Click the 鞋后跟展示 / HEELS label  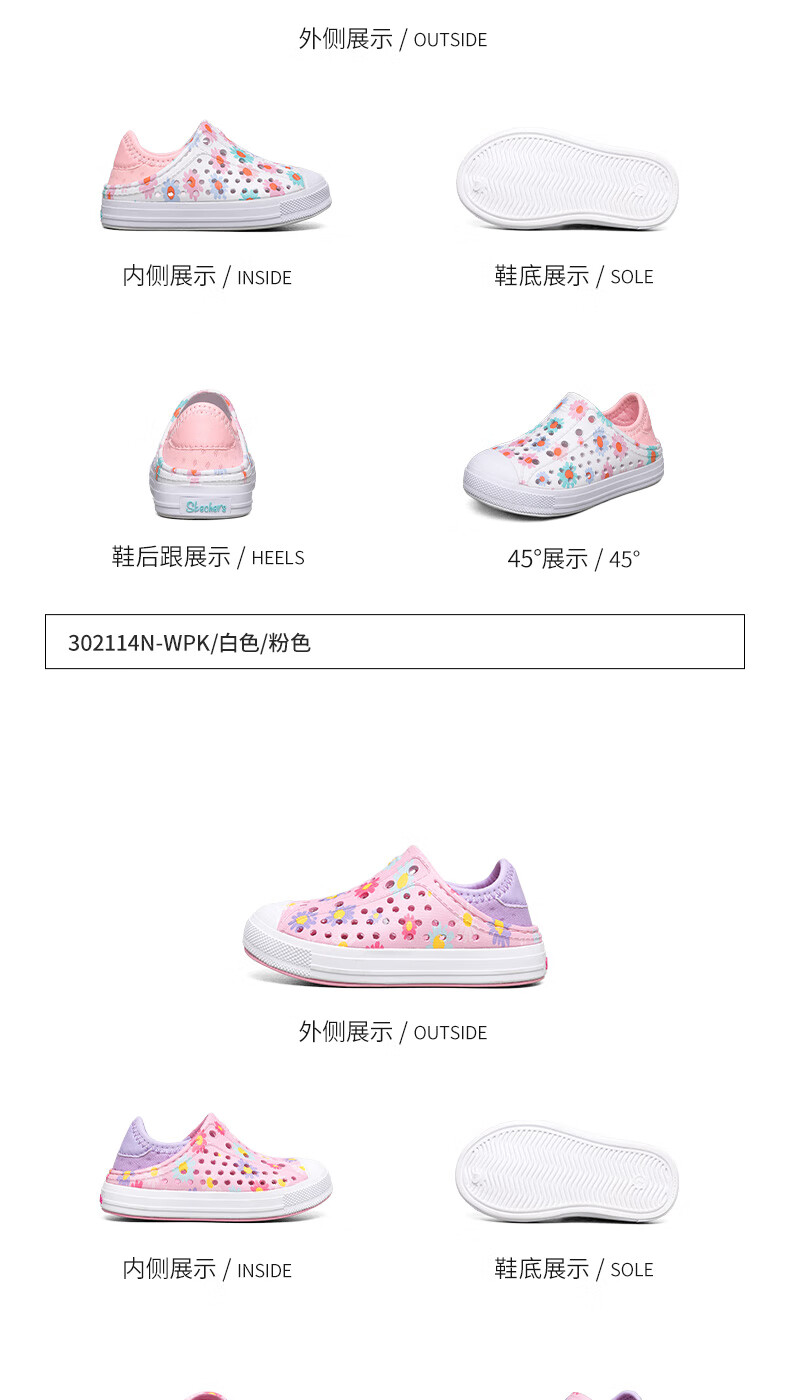click(x=208, y=557)
